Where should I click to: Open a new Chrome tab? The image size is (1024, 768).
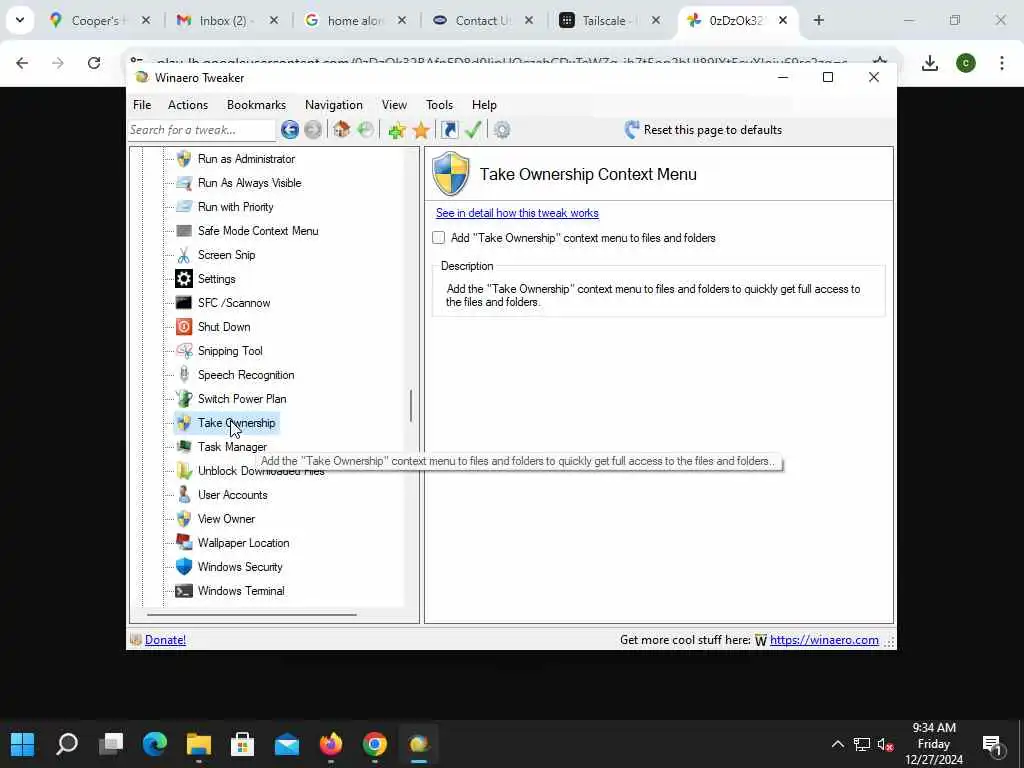(x=818, y=20)
